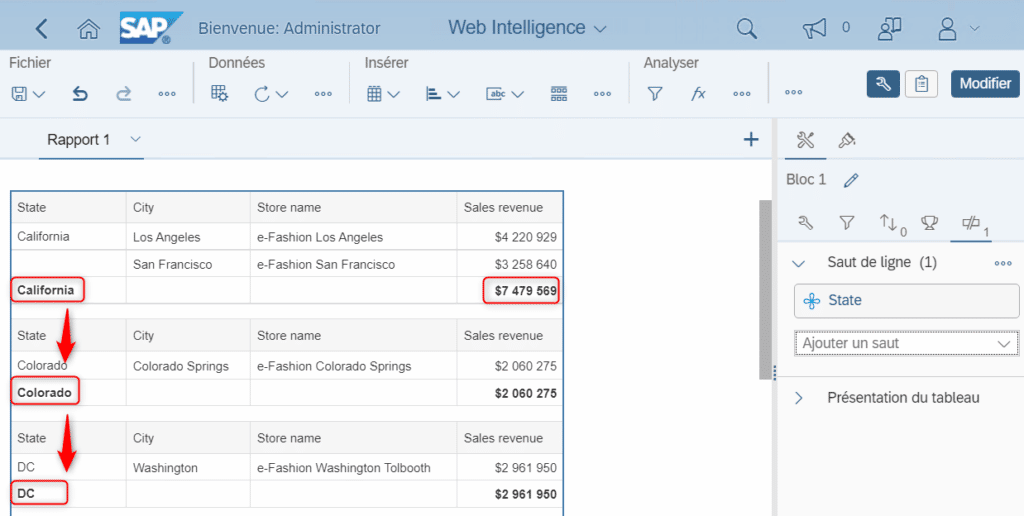Select the Washington city cell
The height and width of the screenshot is (516, 1024).
[x=188, y=468]
